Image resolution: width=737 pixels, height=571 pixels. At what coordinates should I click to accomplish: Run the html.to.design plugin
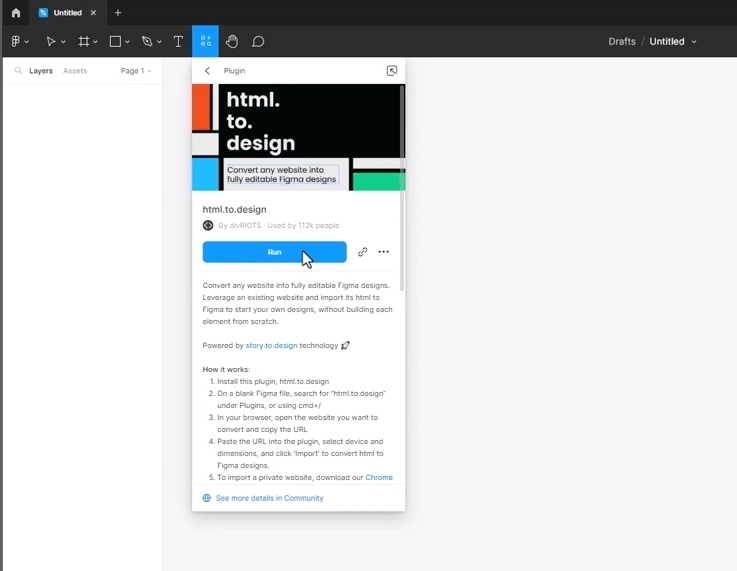274,252
